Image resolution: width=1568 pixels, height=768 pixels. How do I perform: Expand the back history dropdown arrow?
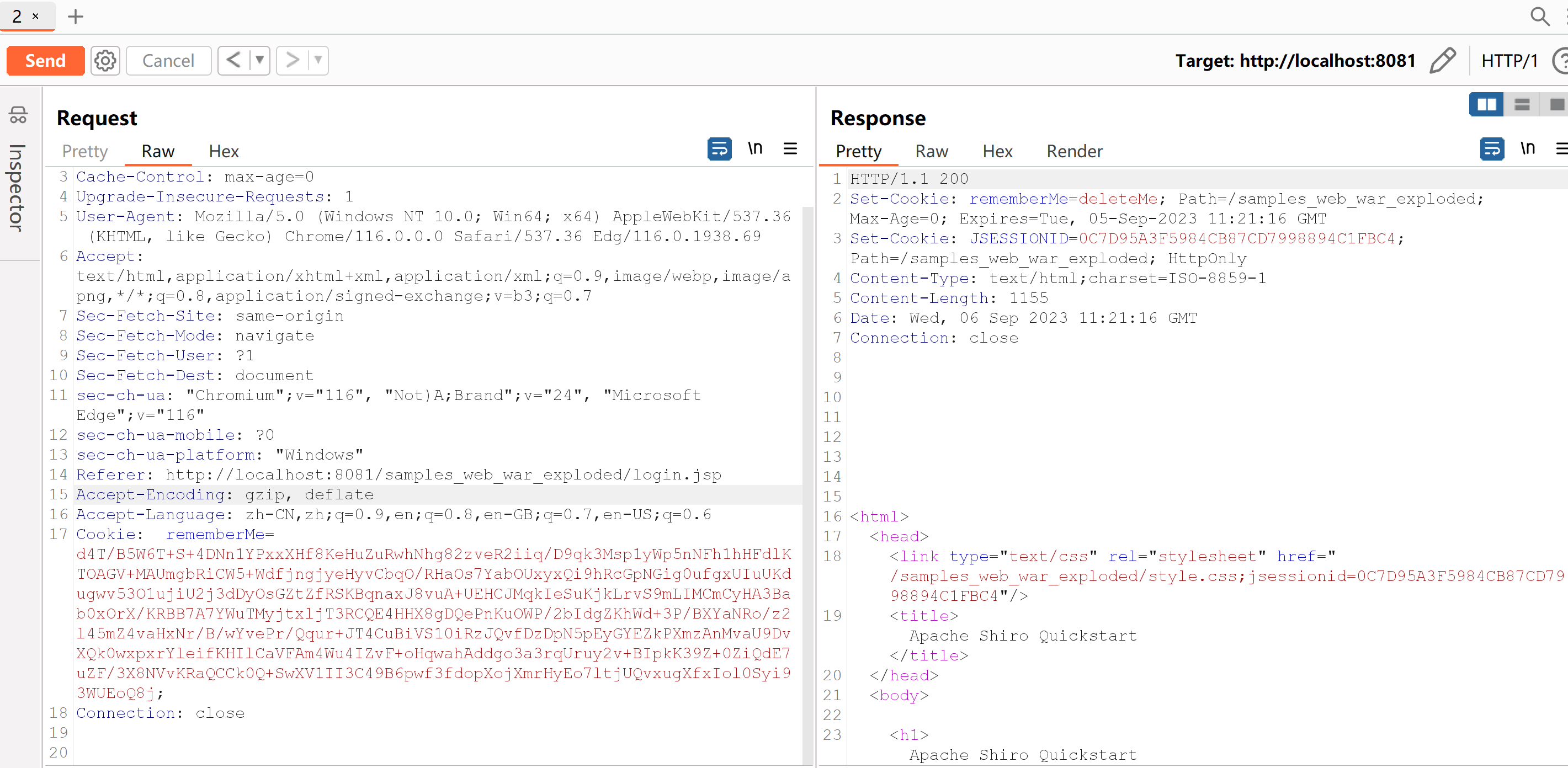260,60
